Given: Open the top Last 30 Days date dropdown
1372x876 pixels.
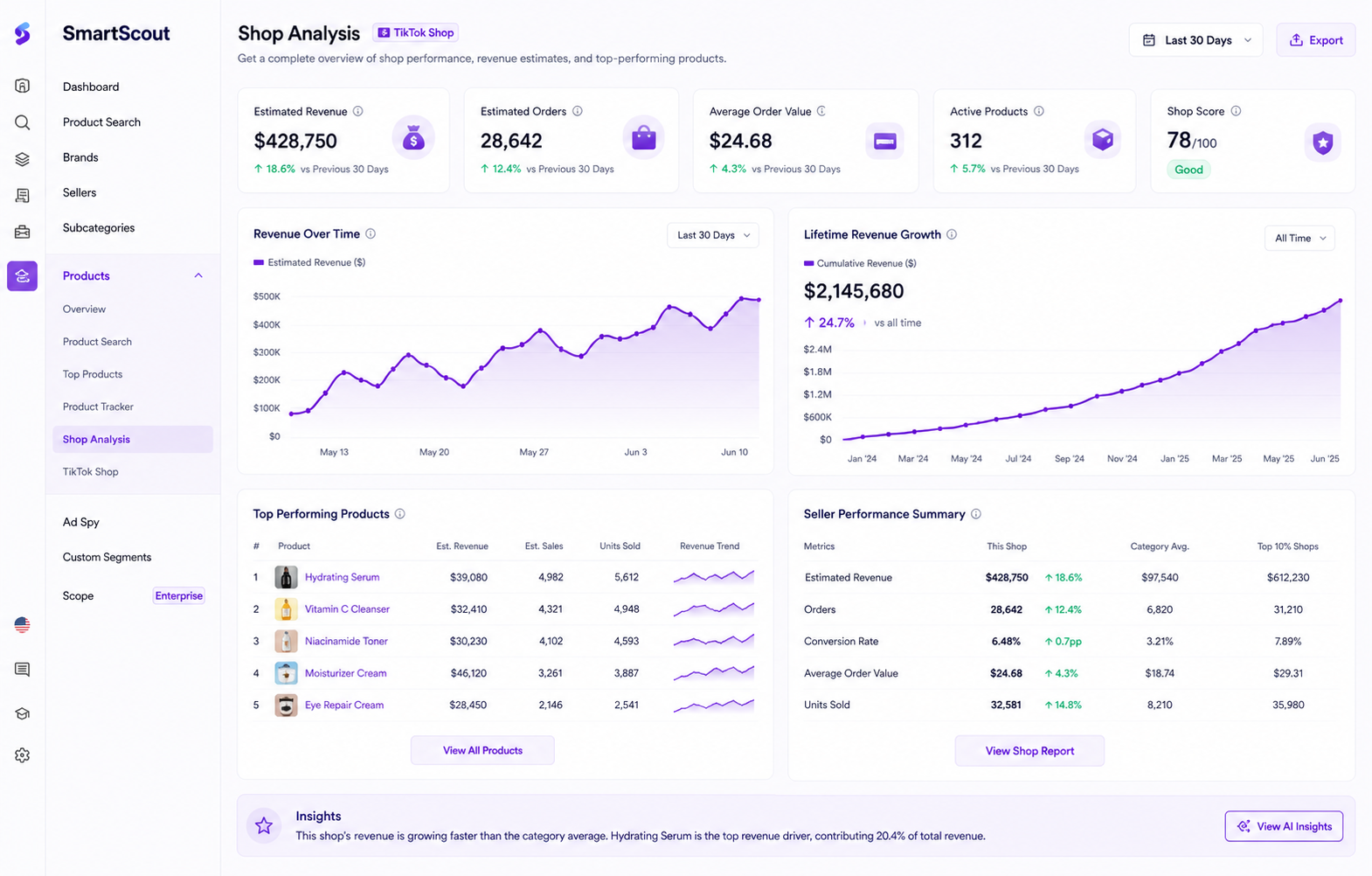Looking at the screenshot, I should (1195, 40).
